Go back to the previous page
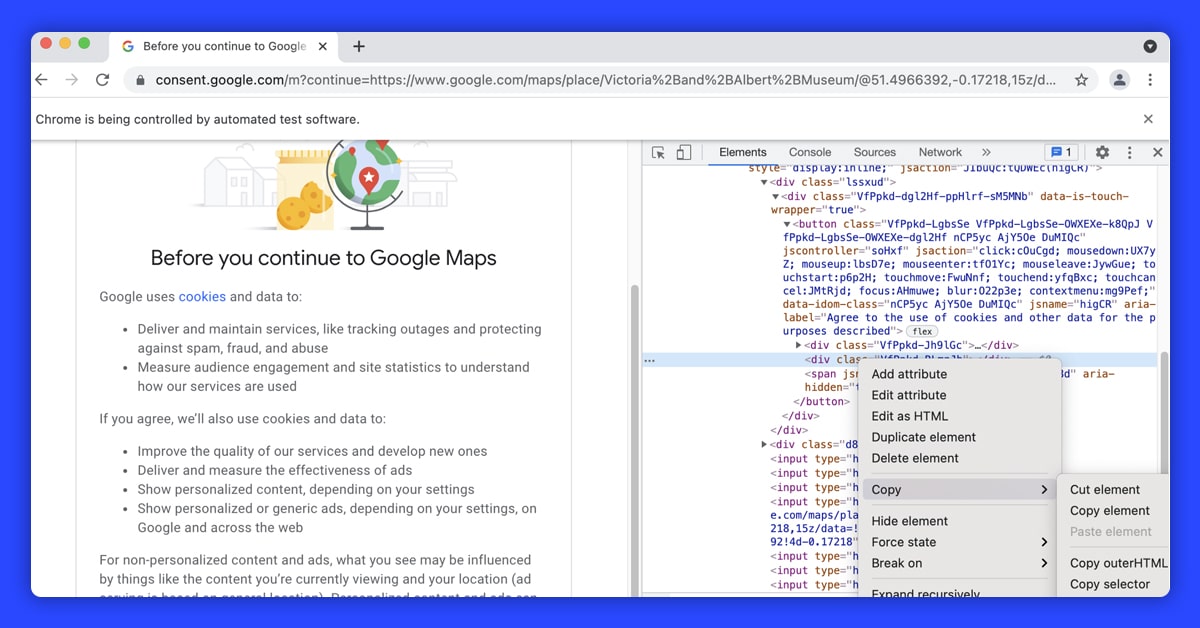This screenshot has width=1200, height=628. 41,80
